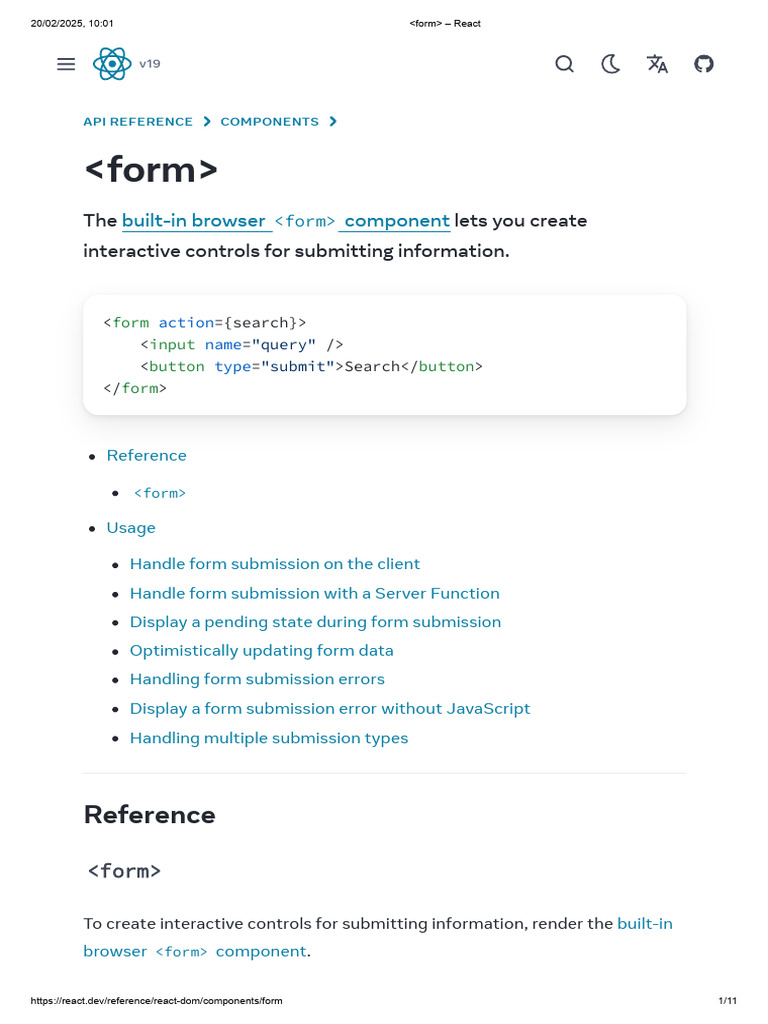Click chevron after Components breadcrumb
Viewport: 768px width, 1024px height.
tap(333, 122)
